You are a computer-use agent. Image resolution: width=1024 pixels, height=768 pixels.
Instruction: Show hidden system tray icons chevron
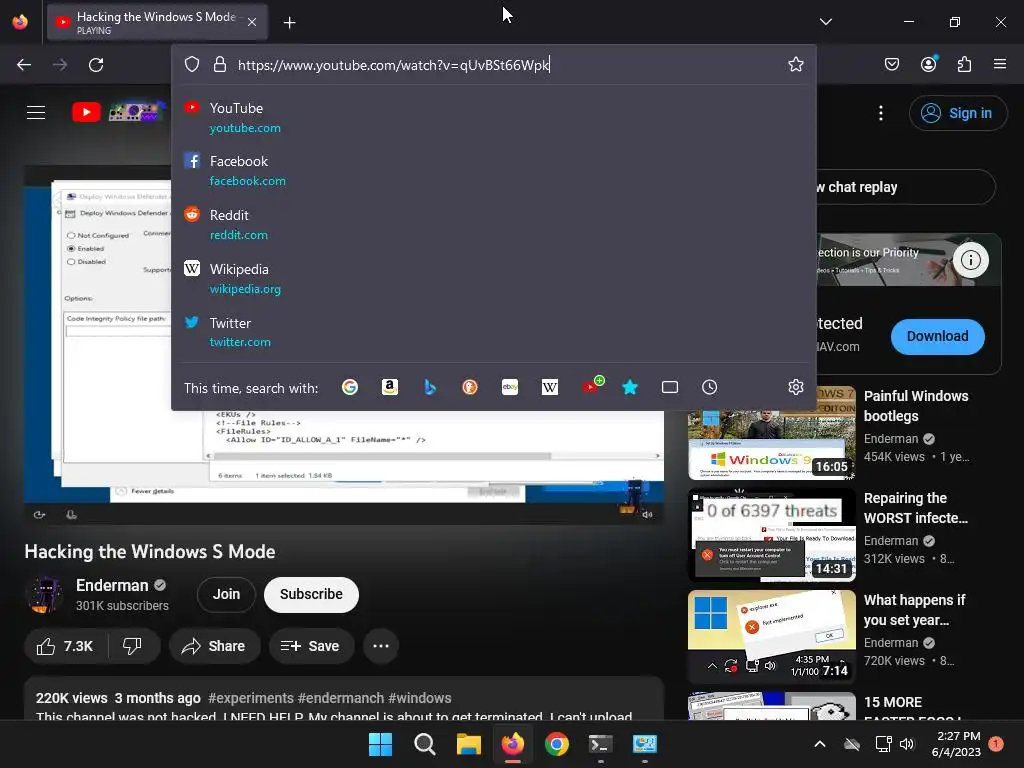point(820,744)
